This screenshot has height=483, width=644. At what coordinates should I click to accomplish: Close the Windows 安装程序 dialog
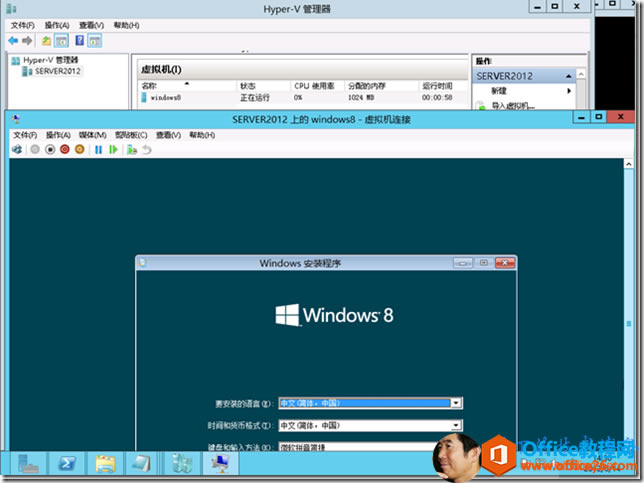click(x=505, y=263)
